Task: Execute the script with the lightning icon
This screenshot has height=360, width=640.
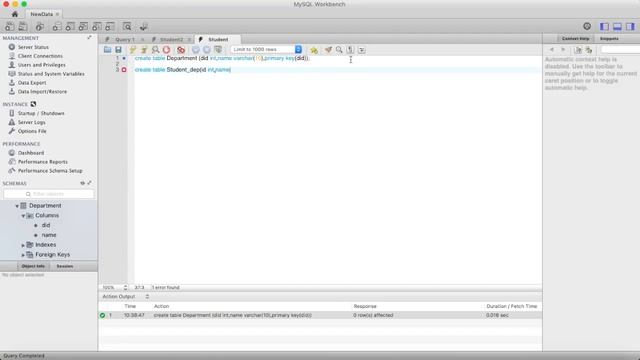Action: (x=133, y=50)
